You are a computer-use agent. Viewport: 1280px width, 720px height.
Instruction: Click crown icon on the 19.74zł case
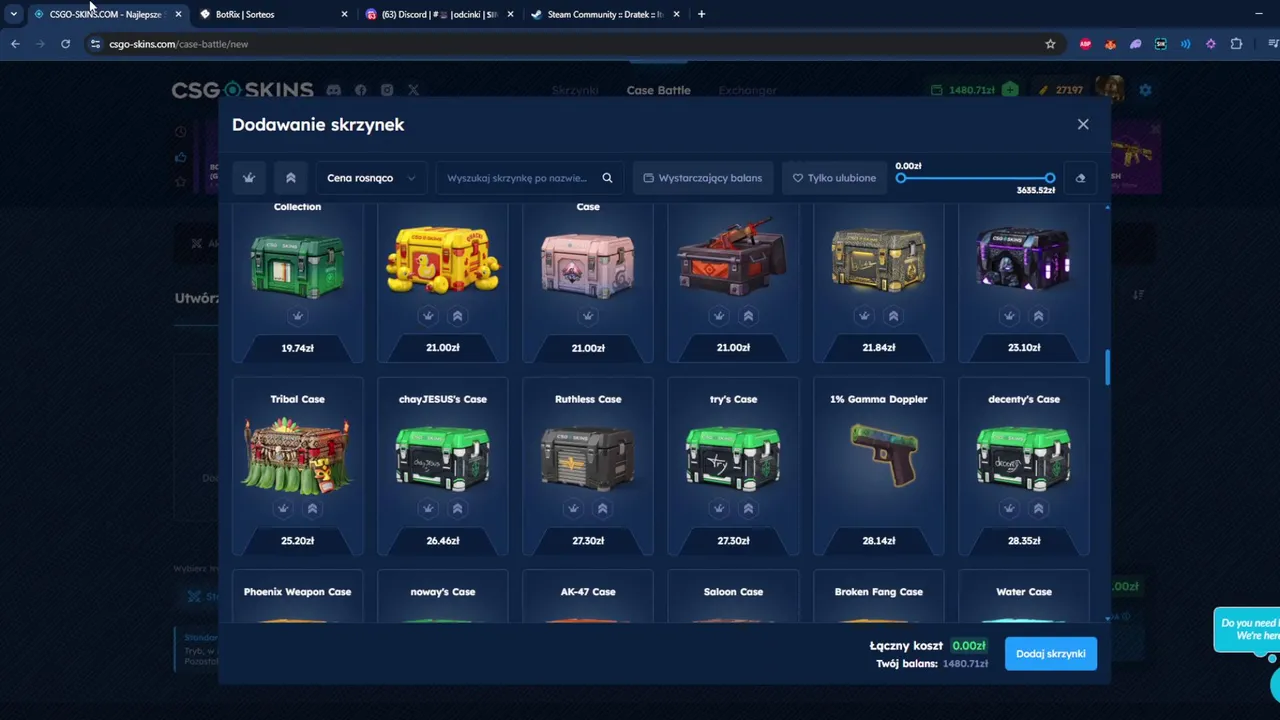pyautogui.click(x=297, y=316)
